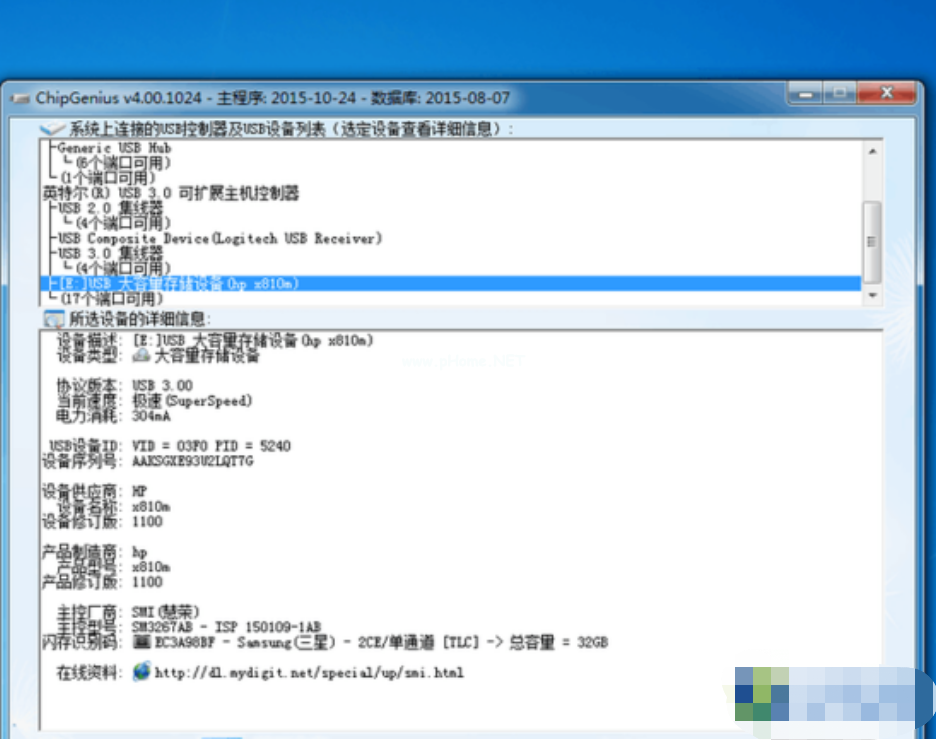Click the USB device list header icon
936x740 pixels.
click(53, 130)
